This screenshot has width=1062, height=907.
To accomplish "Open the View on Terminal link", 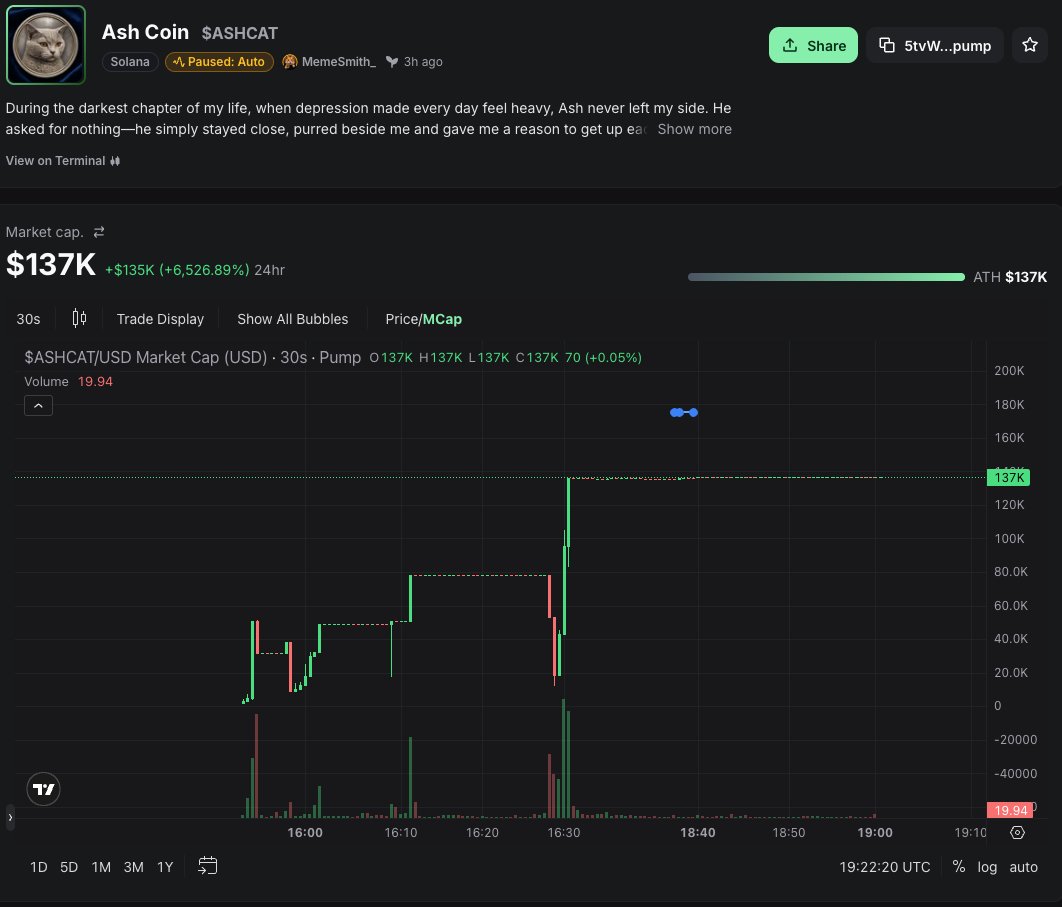I will (x=63, y=161).
